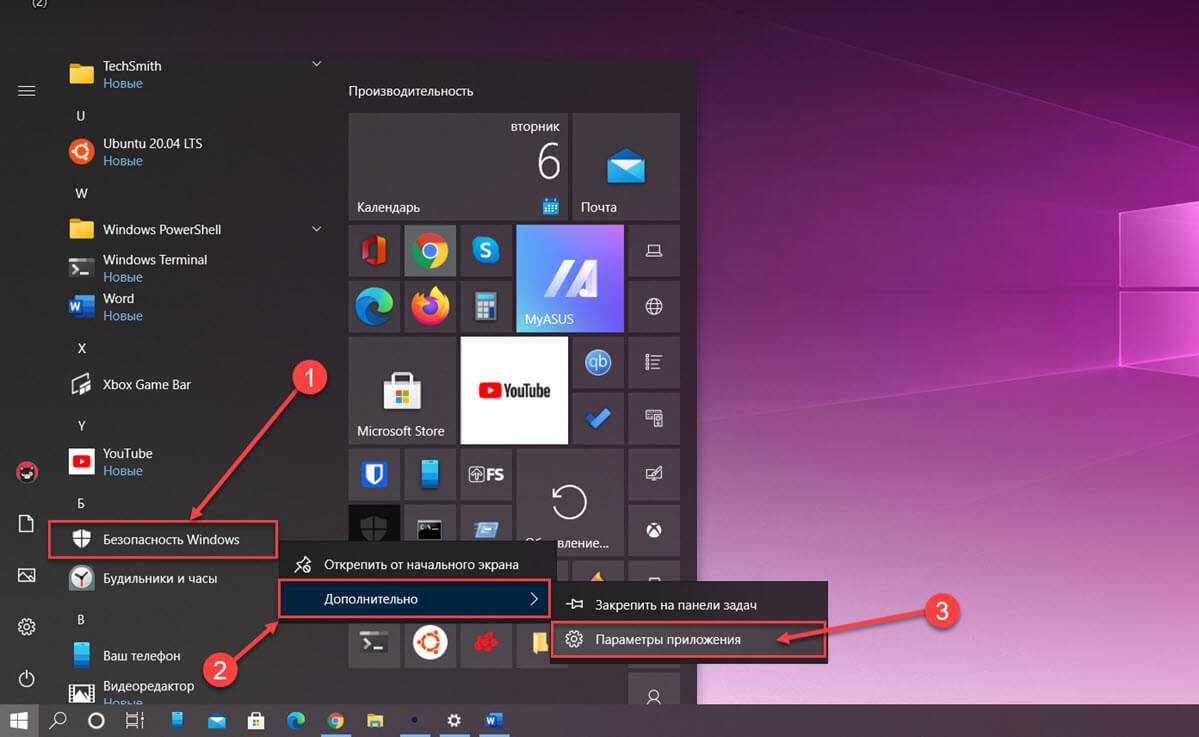Click the Power button in the Start sidebar
The height and width of the screenshot is (737, 1199).
(27, 678)
